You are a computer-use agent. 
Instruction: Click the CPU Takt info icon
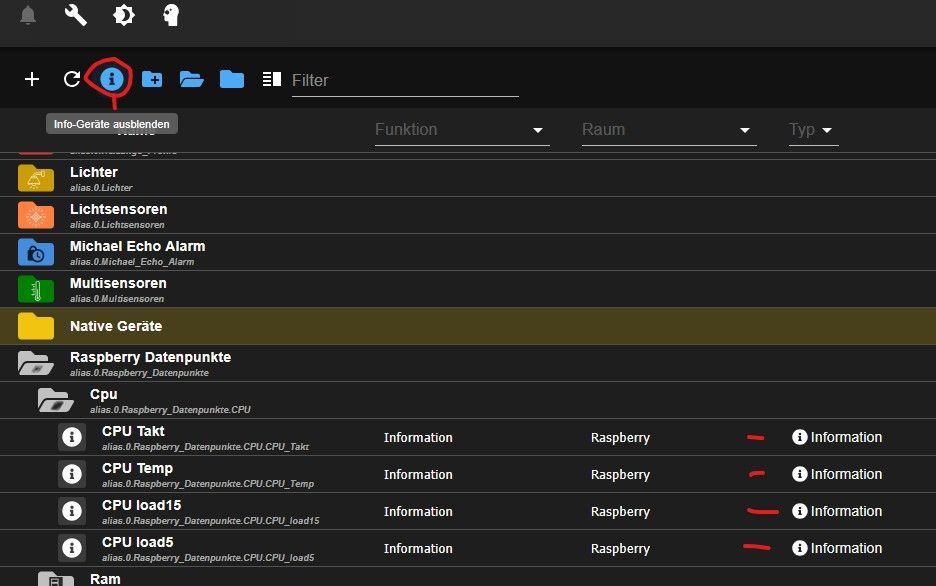click(72, 437)
